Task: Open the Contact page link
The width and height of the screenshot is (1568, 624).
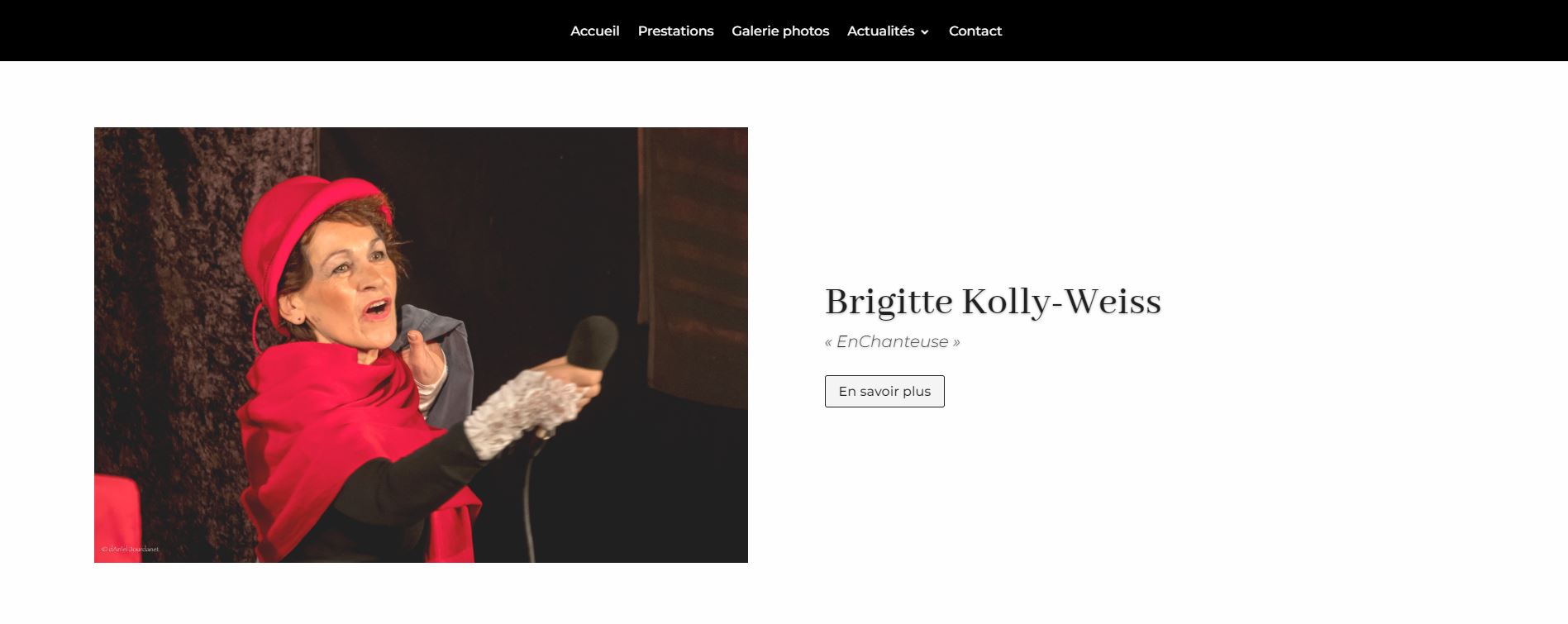Action: 975,31
